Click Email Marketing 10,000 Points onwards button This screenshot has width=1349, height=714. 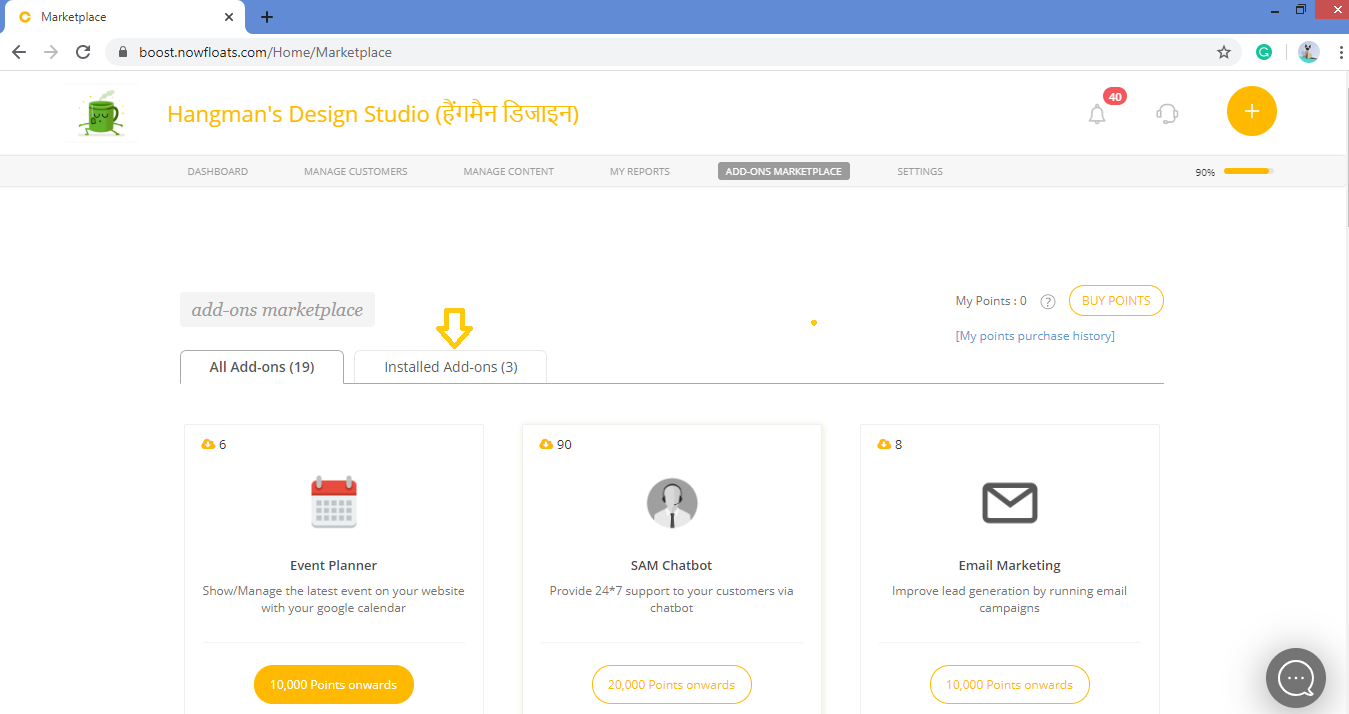pos(1009,685)
